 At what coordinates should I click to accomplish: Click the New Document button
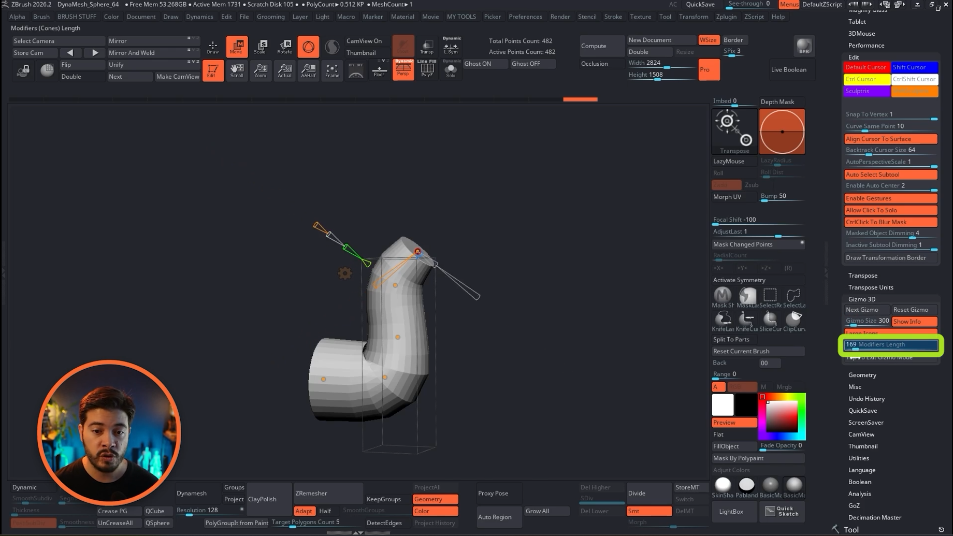[x=661, y=40]
